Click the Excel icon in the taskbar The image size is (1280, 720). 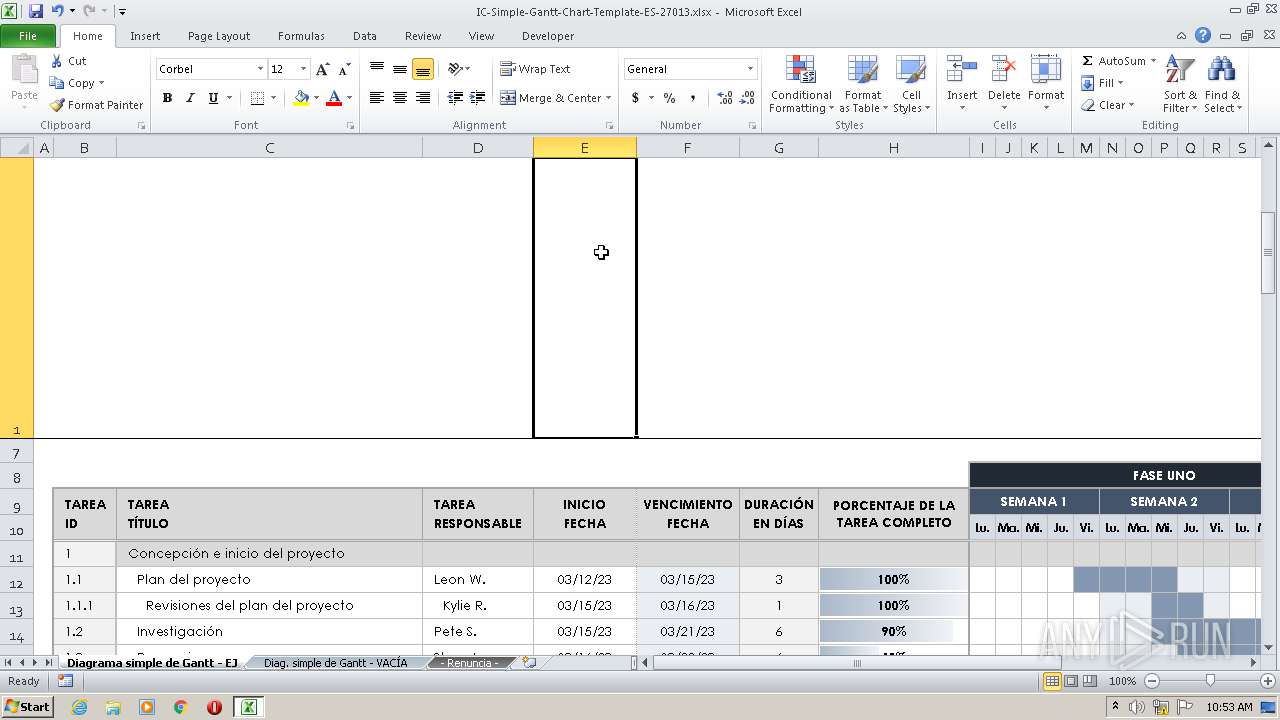click(x=248, y=707)
